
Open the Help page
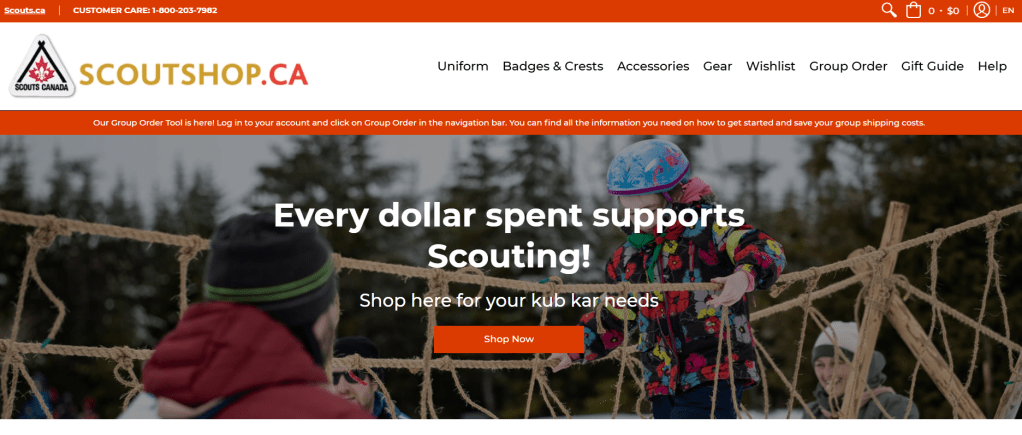[992, 66]
